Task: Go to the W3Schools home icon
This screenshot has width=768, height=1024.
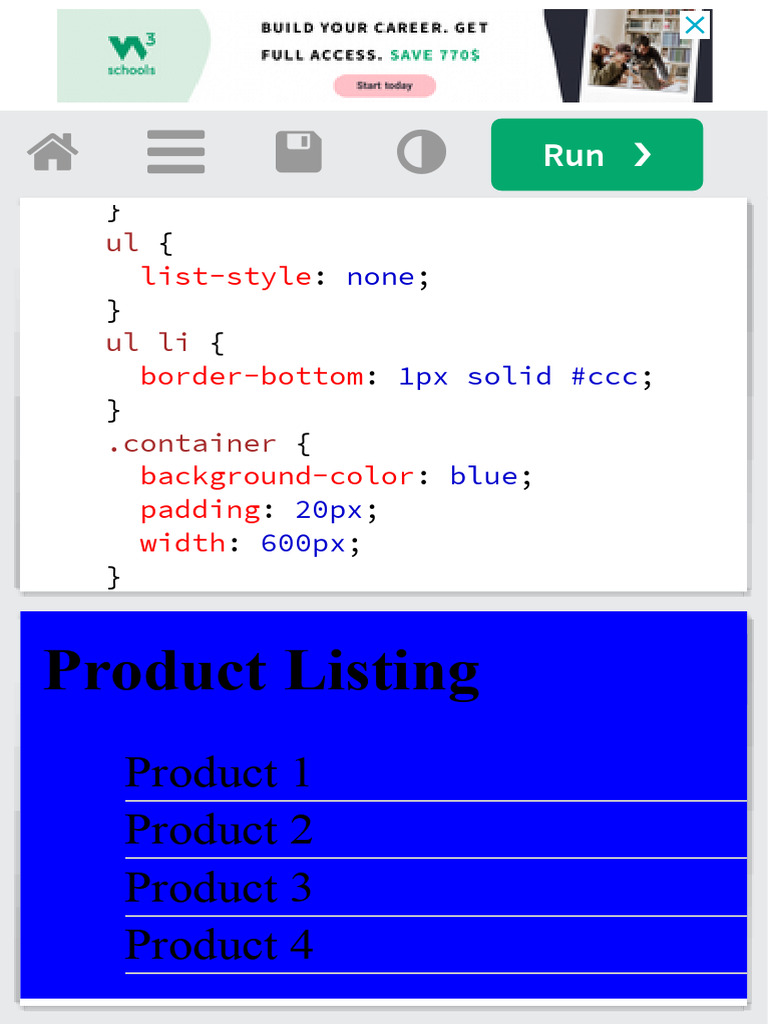Action: 53,154
